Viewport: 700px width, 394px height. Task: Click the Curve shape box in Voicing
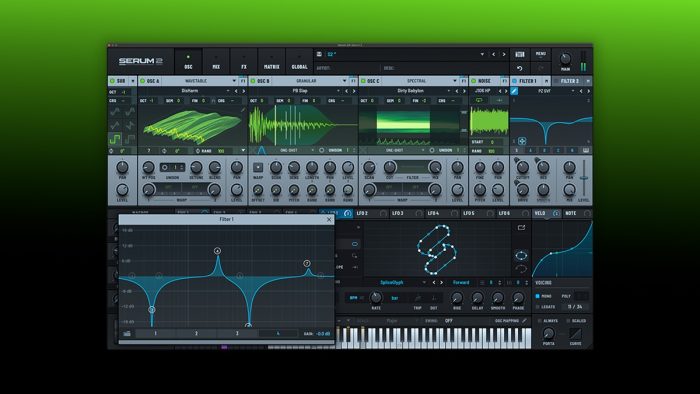[x=575, y=333]
